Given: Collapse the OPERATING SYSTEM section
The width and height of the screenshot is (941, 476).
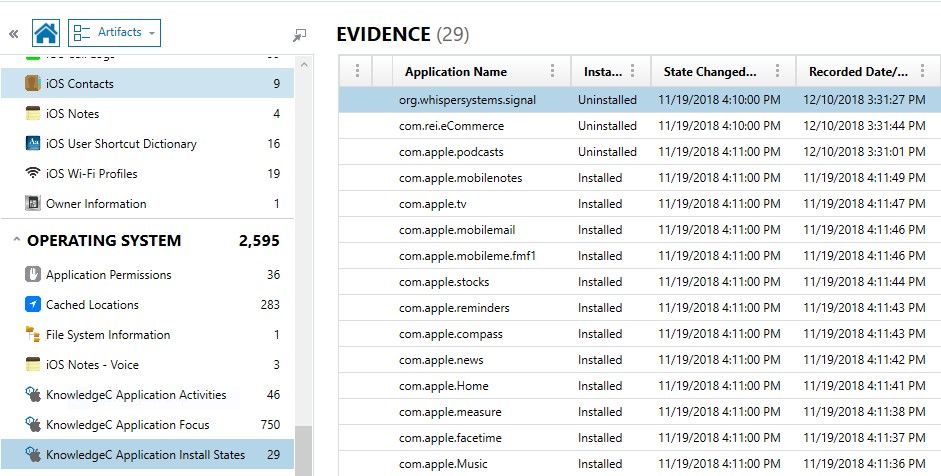Looking at the screenshot, I should (x=16, y=240).
